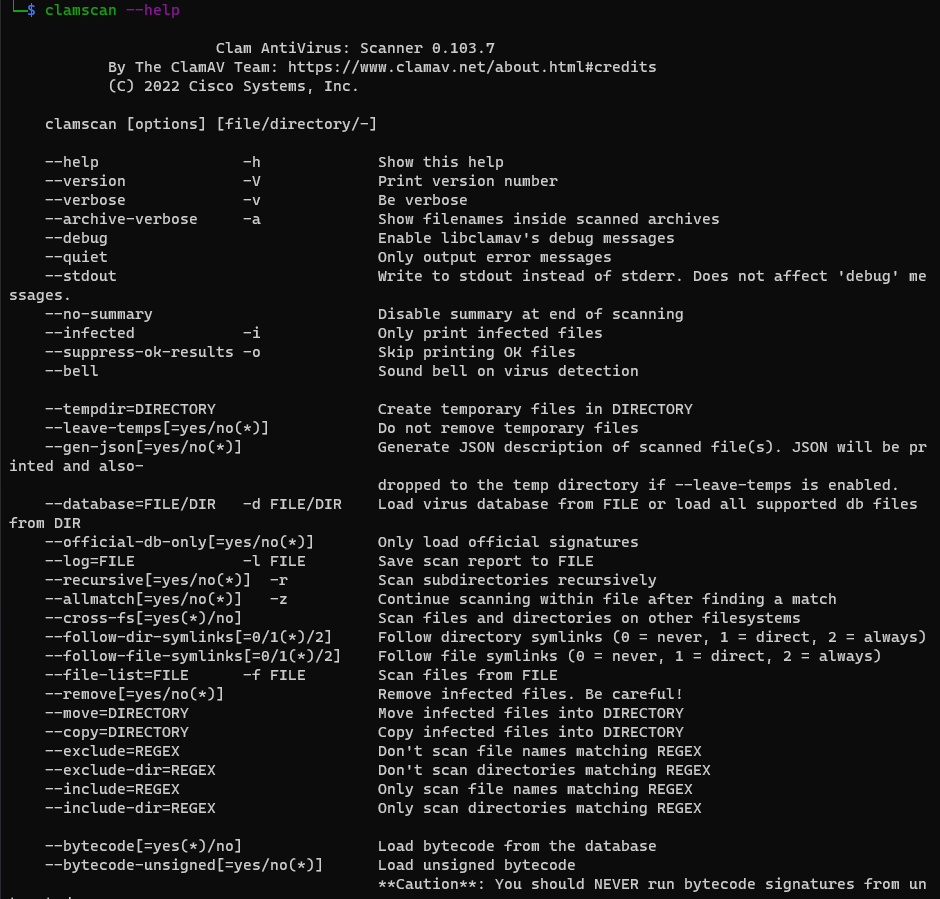Click 'Only output error messages' description

coord(495,257)
